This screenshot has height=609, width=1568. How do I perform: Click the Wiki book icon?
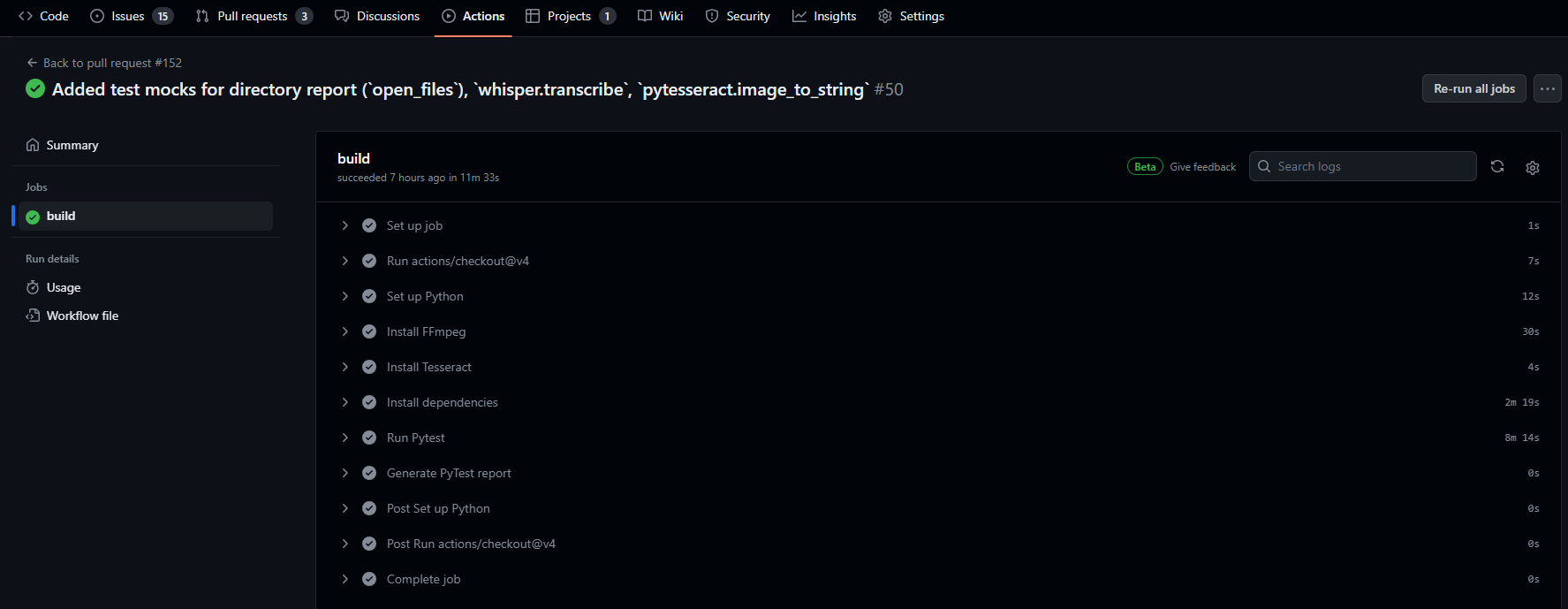coord(645,16)
